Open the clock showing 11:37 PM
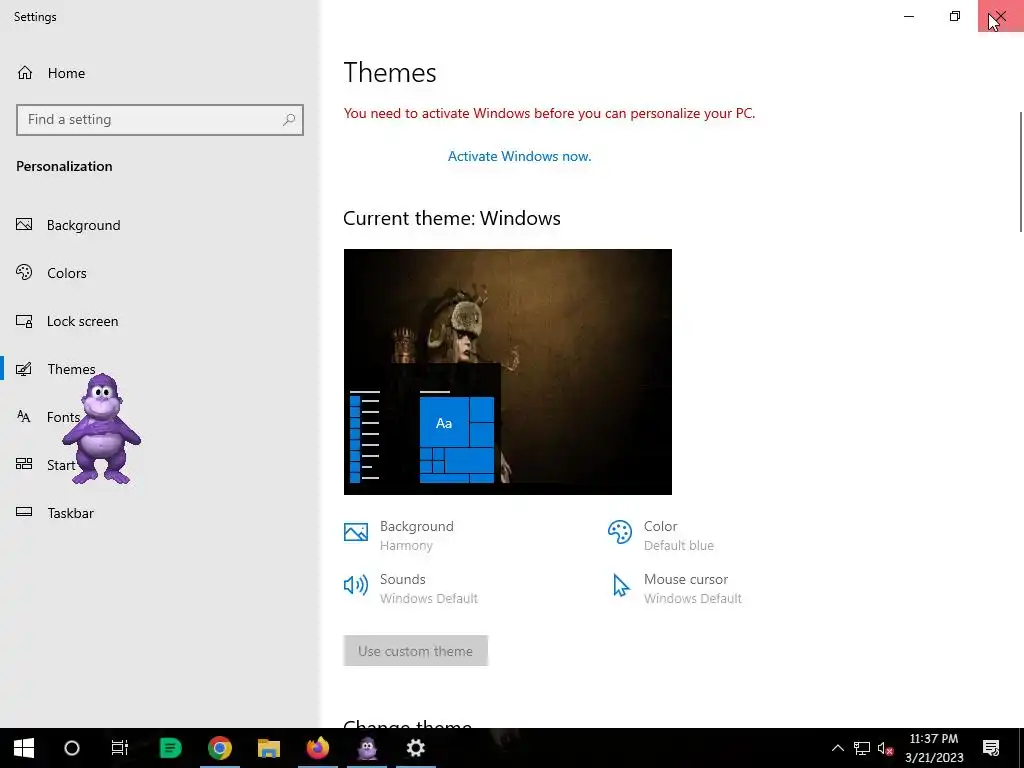Viewport: 1024px width, 768px height. coord(934,748)
